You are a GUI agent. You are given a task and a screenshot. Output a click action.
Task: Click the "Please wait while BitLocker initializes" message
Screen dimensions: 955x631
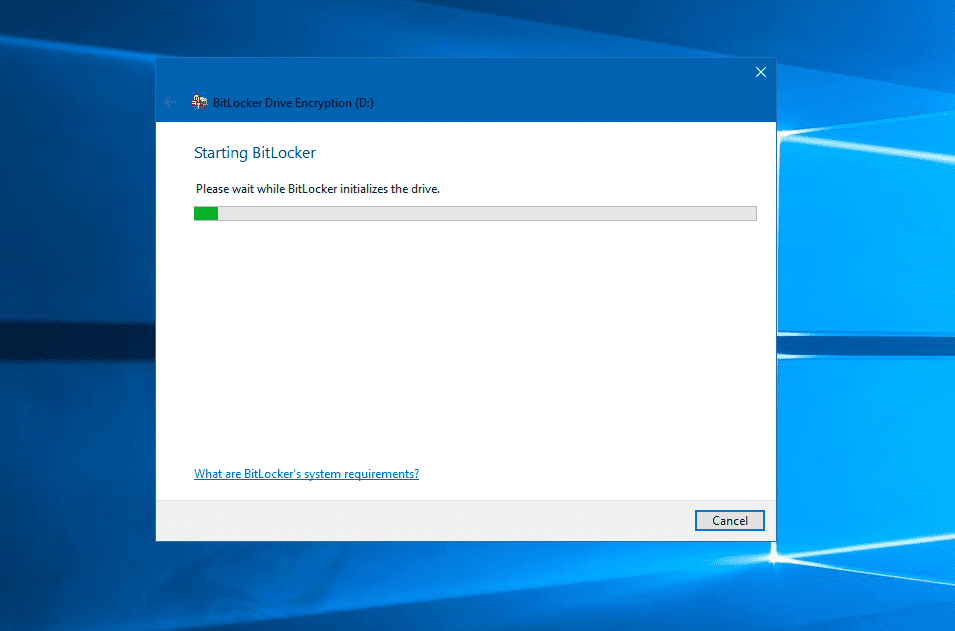tap(317, 188)
